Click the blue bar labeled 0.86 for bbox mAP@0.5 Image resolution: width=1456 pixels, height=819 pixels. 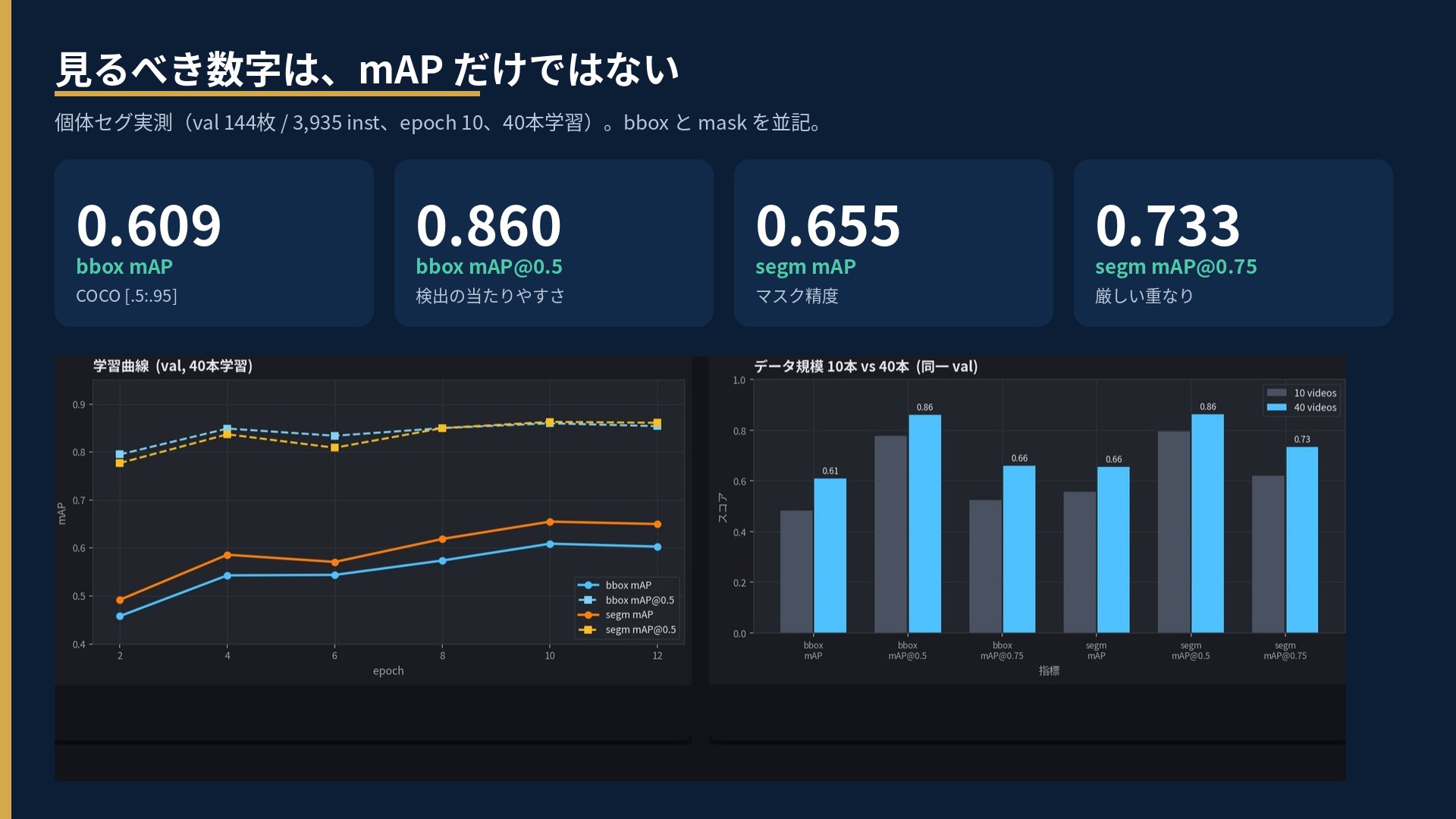tap(924, 523)
